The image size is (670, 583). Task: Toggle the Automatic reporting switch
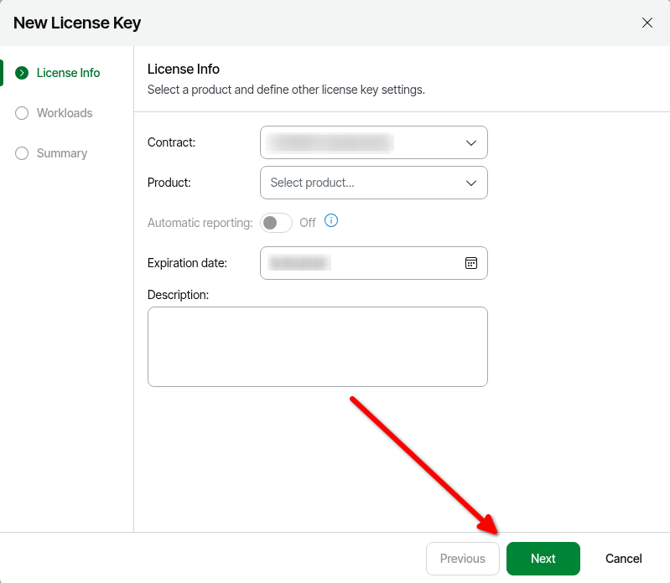pyautogui.click(x=276, y=223)
